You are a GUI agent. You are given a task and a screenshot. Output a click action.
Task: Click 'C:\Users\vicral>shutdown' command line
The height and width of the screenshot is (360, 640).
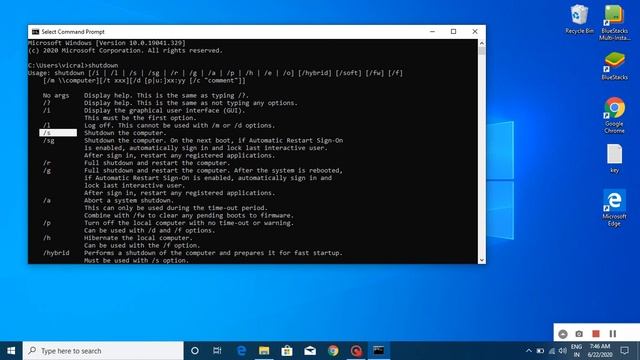click(x=73, y=65)
